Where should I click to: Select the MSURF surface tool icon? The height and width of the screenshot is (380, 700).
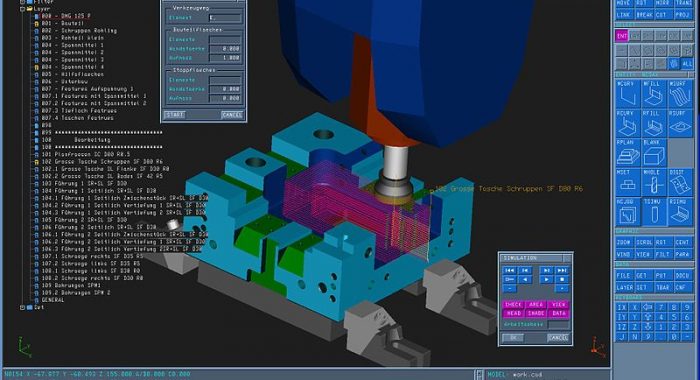click(680, 94)
